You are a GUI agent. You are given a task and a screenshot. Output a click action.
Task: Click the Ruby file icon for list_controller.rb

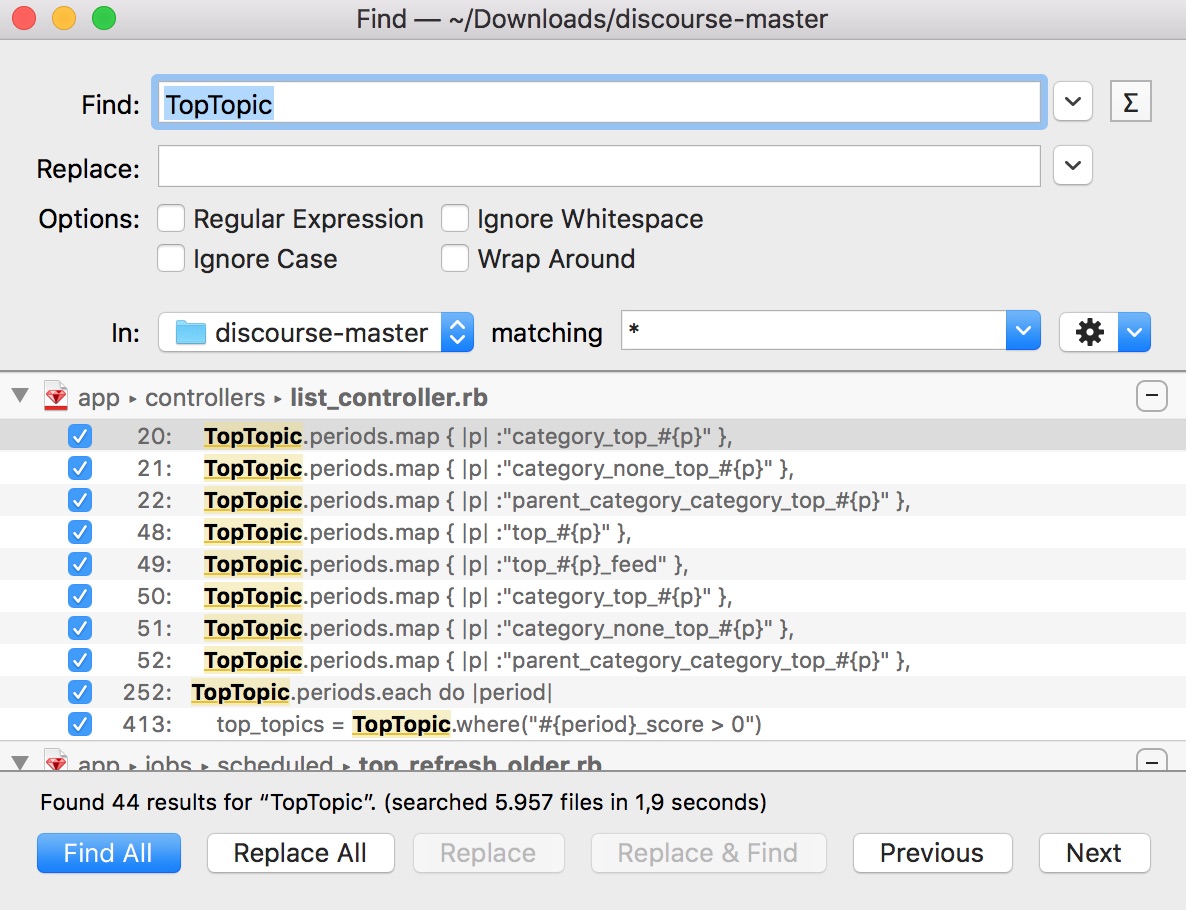(x=55, y=397)
